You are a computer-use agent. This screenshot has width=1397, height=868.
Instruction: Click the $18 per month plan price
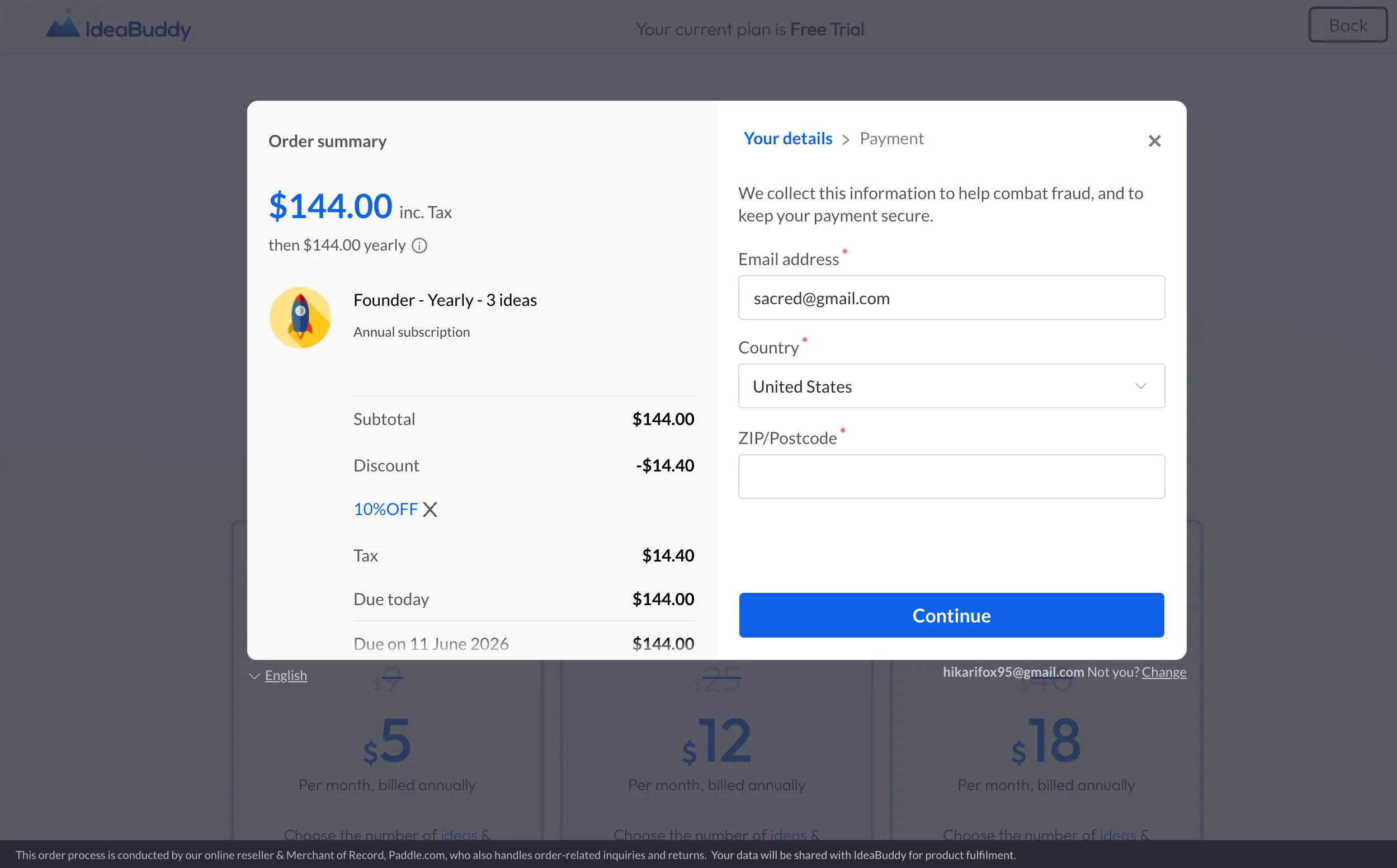[x=1046, y=741]
